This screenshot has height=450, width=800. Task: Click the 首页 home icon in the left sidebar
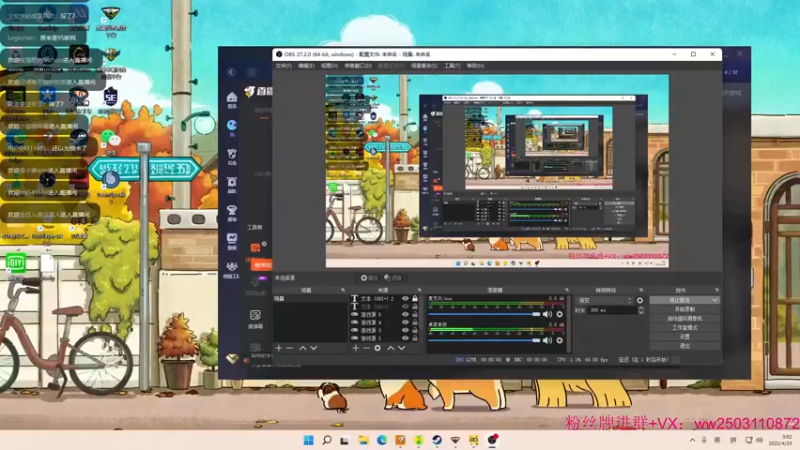point(232,99)
